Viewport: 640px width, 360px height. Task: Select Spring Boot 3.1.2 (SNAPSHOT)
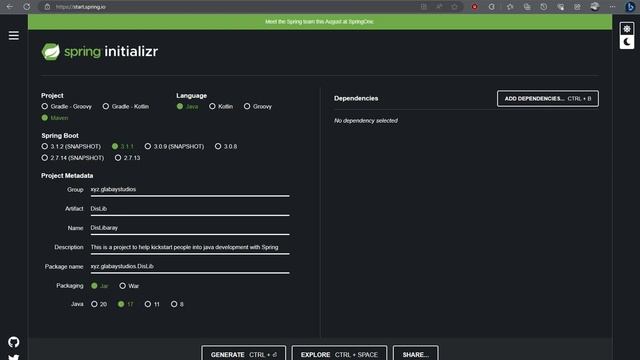click(71, 146)
